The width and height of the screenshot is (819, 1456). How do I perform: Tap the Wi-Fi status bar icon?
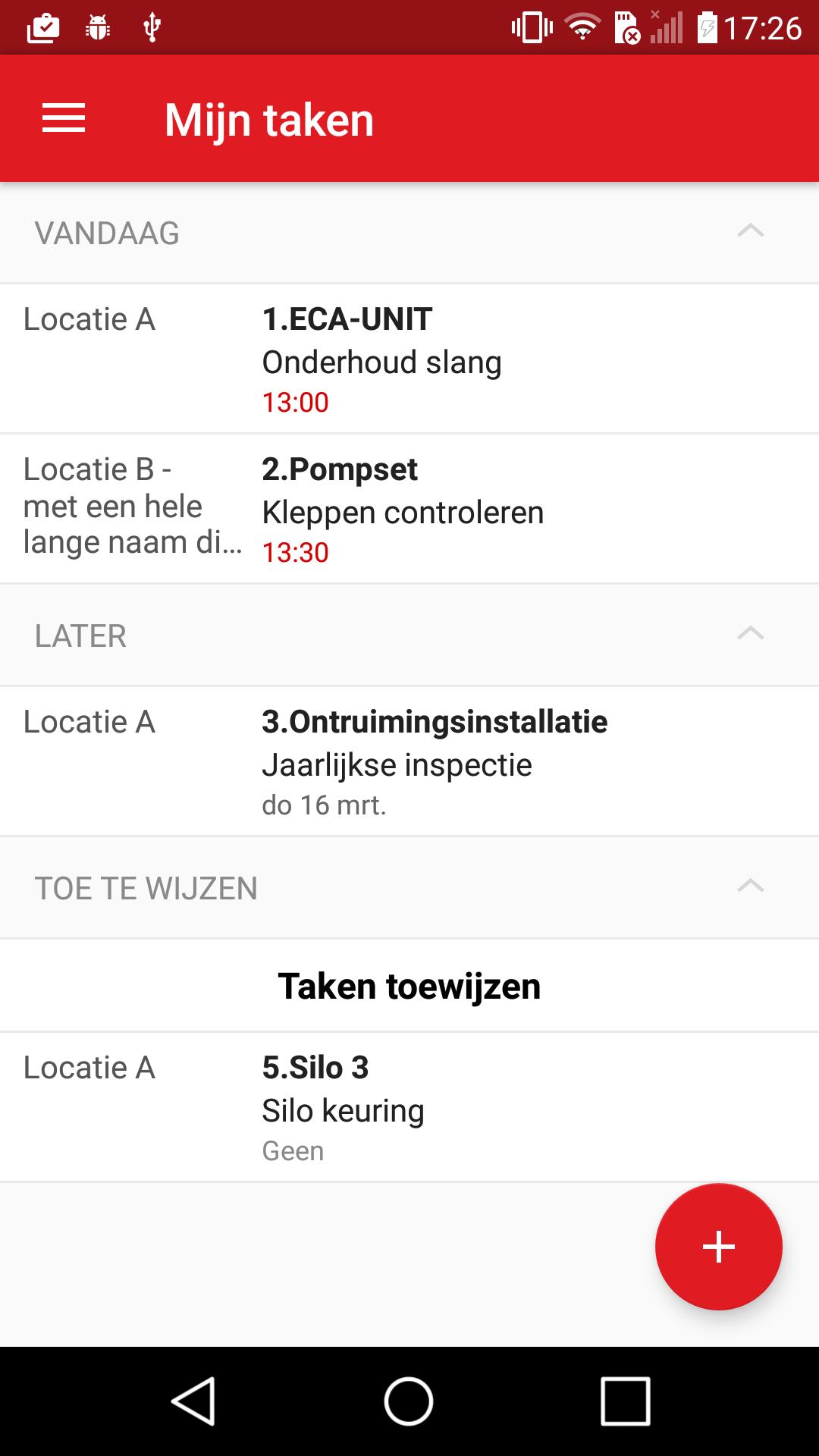pos(582,28)
